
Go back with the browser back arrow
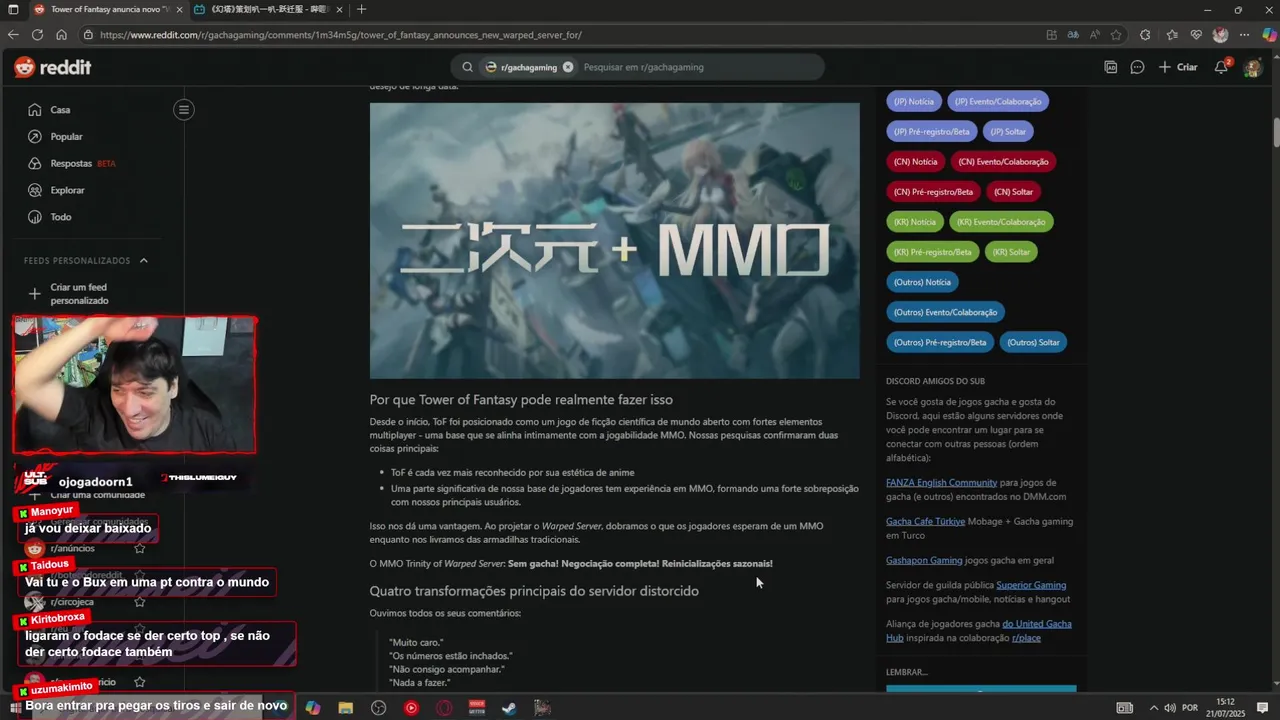coord(13,34)
